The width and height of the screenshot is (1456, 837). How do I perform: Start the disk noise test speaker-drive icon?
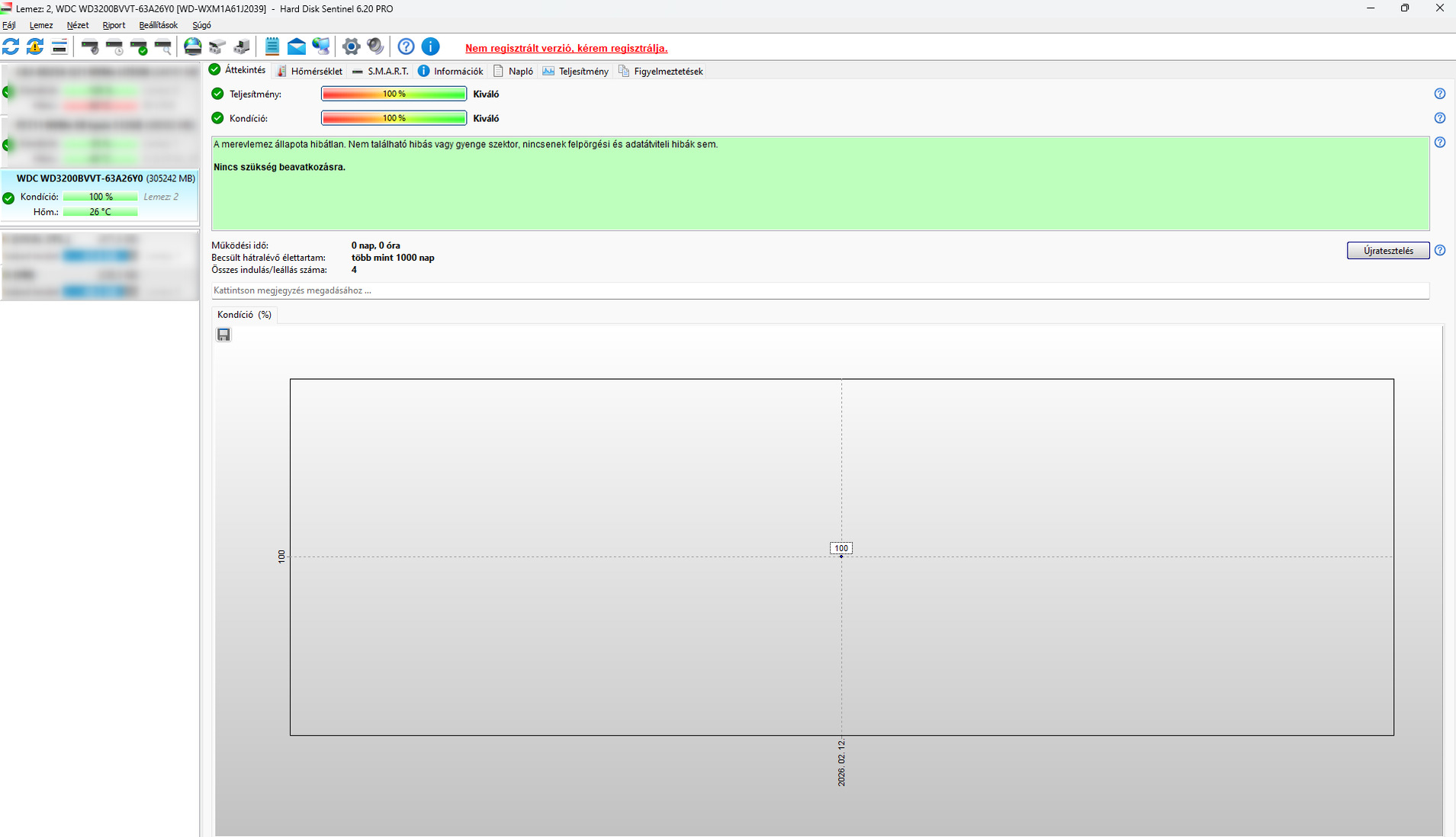[90, 46]
